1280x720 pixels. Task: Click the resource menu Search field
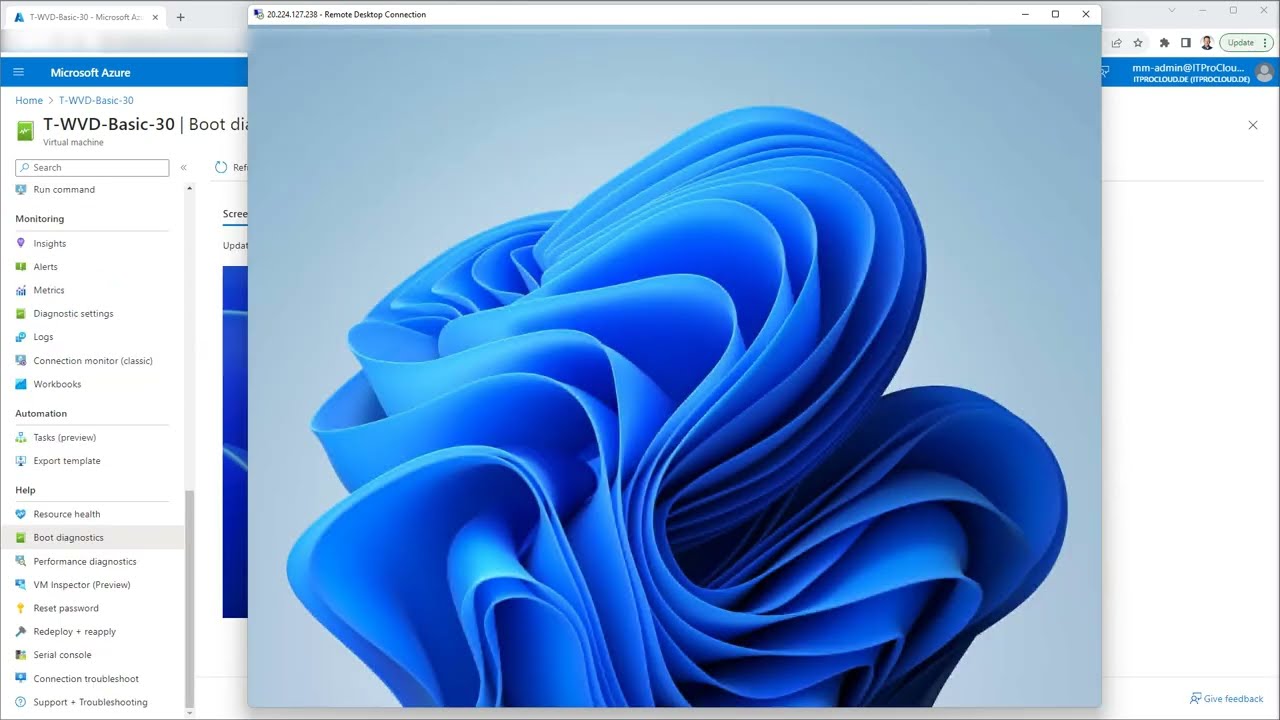(x=92, y=167)
